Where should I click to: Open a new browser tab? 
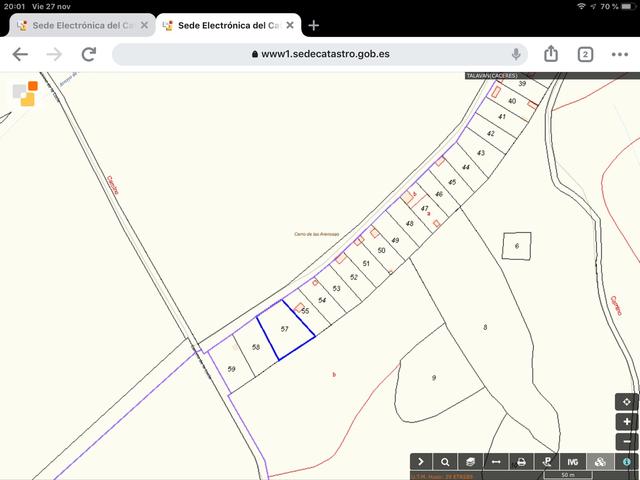[314, 25]
